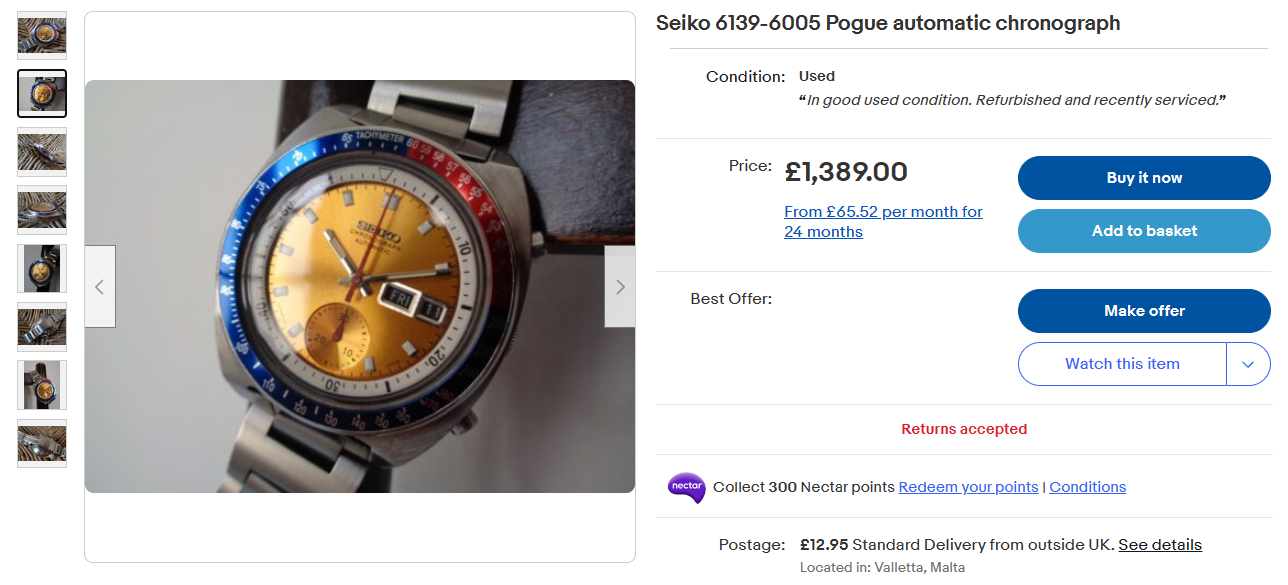The width and height of the screenshot is (1288, 585).
Task: Select the fifth thumbnail image
Action: (42, 268)
